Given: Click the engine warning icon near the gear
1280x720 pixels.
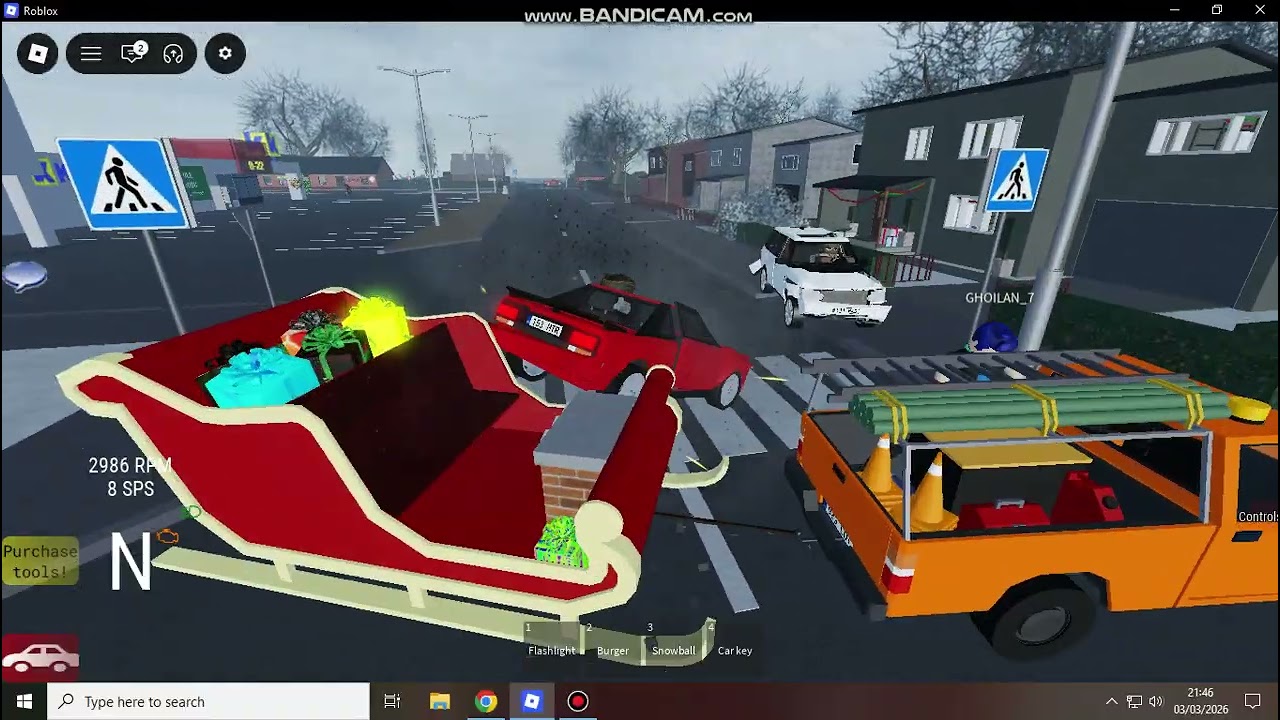Looking at the screenshot, I should click(x=168, y=537).
